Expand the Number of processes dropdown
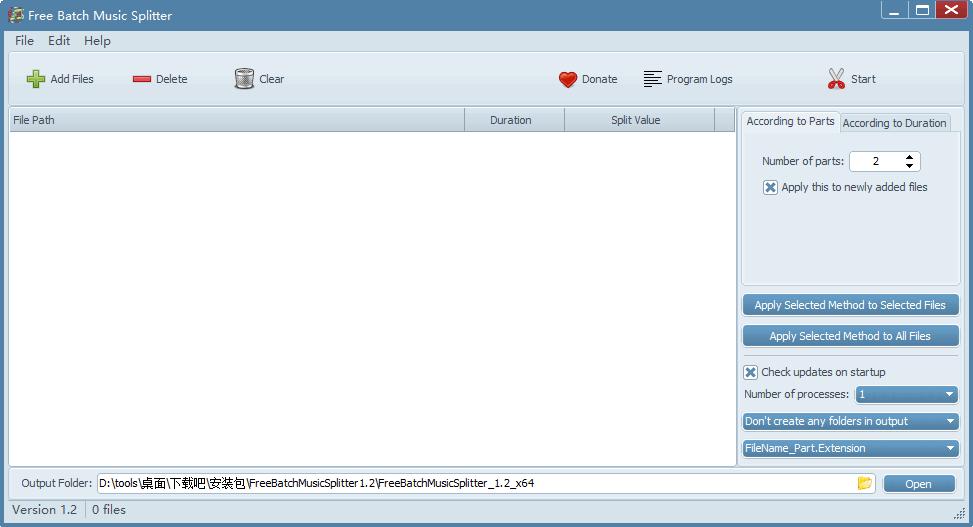Screen dimensions: 973x527 [x=907, y=394]
